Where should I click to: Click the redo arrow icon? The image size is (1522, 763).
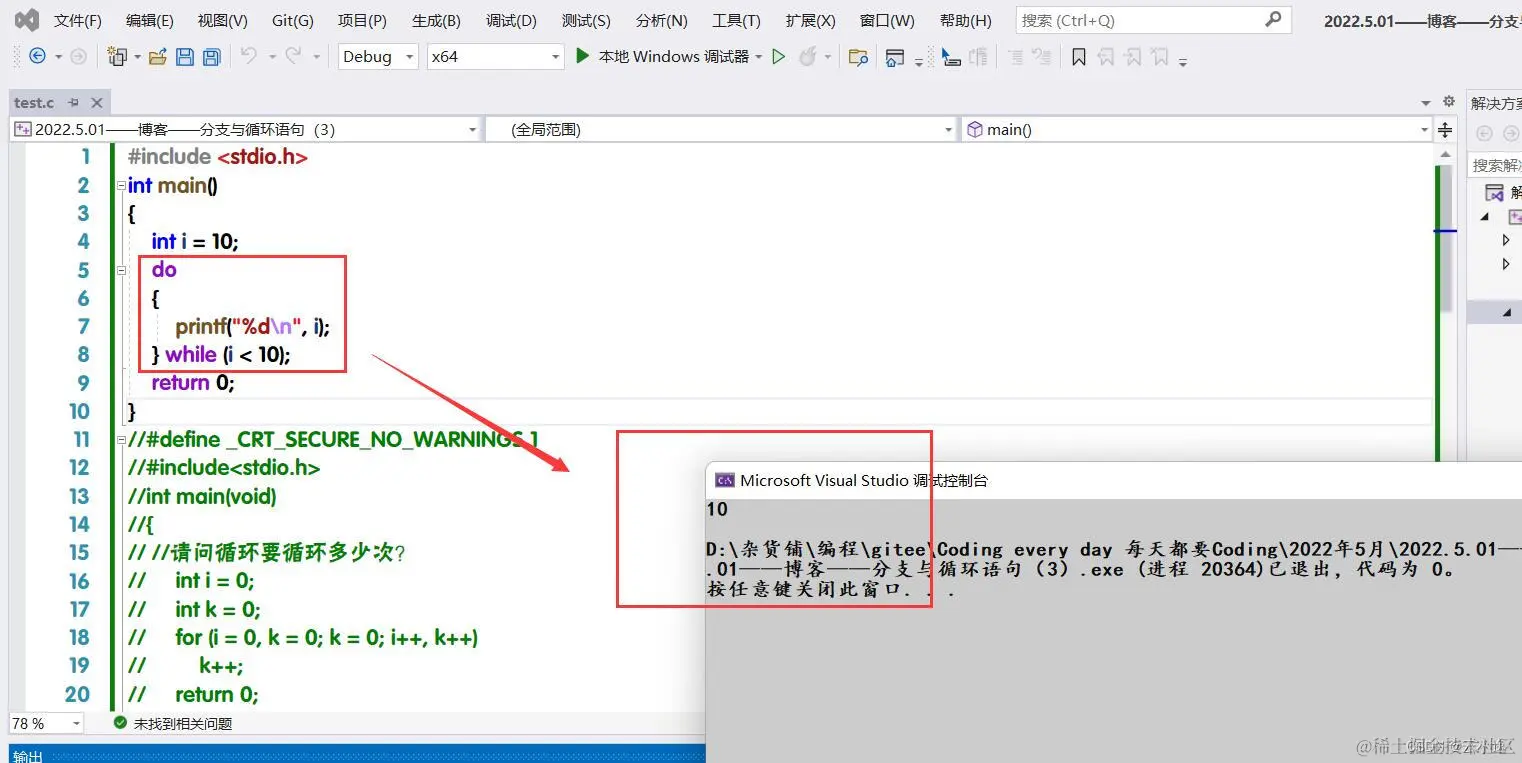click(293, 57)
